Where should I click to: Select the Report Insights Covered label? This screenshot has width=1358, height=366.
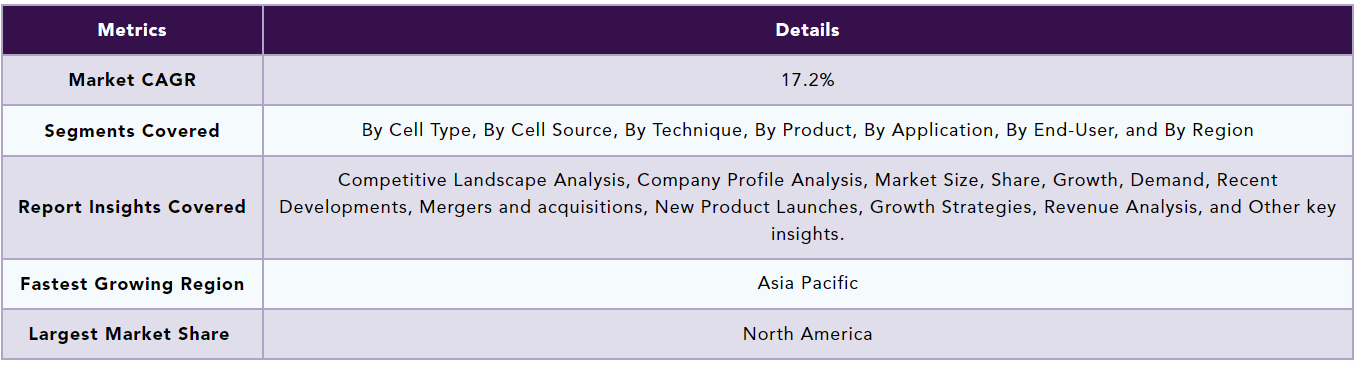pos(132,207)
